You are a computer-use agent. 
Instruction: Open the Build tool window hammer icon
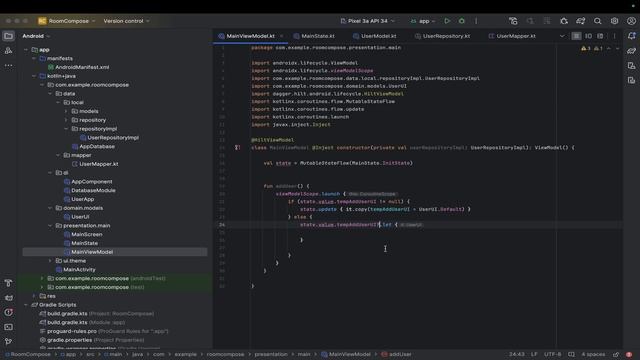(x=8, y=282)
